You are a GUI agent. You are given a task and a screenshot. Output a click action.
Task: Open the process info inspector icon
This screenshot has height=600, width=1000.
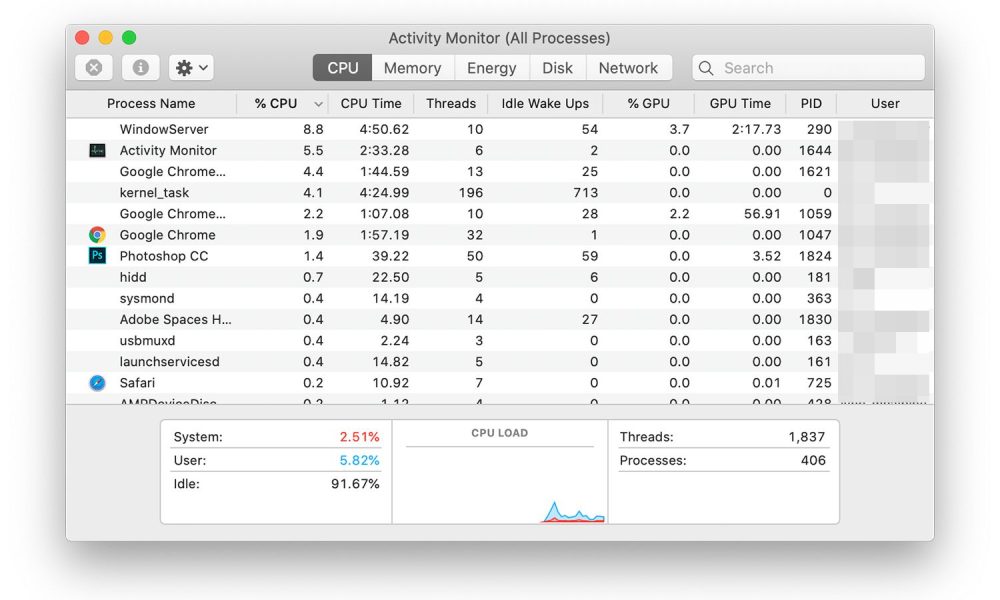click(x=140, y=68)
